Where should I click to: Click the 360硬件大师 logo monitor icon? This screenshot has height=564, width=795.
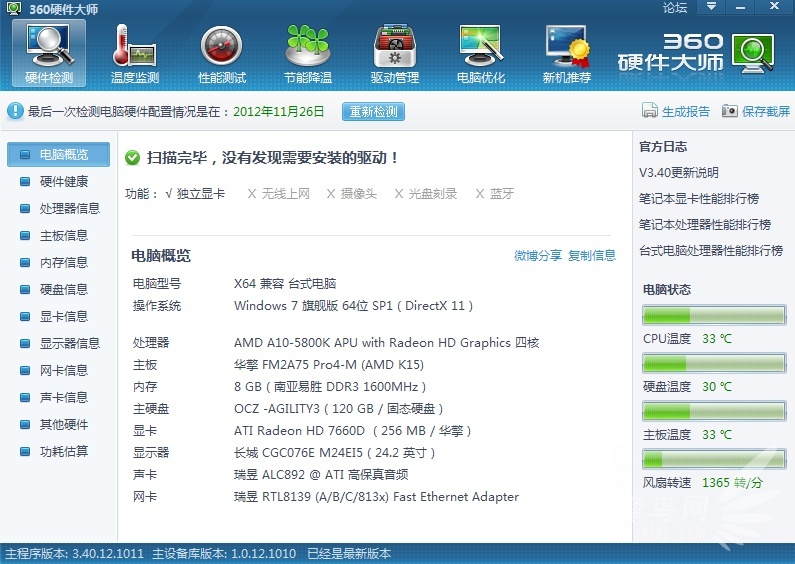[x=753, y=54]
